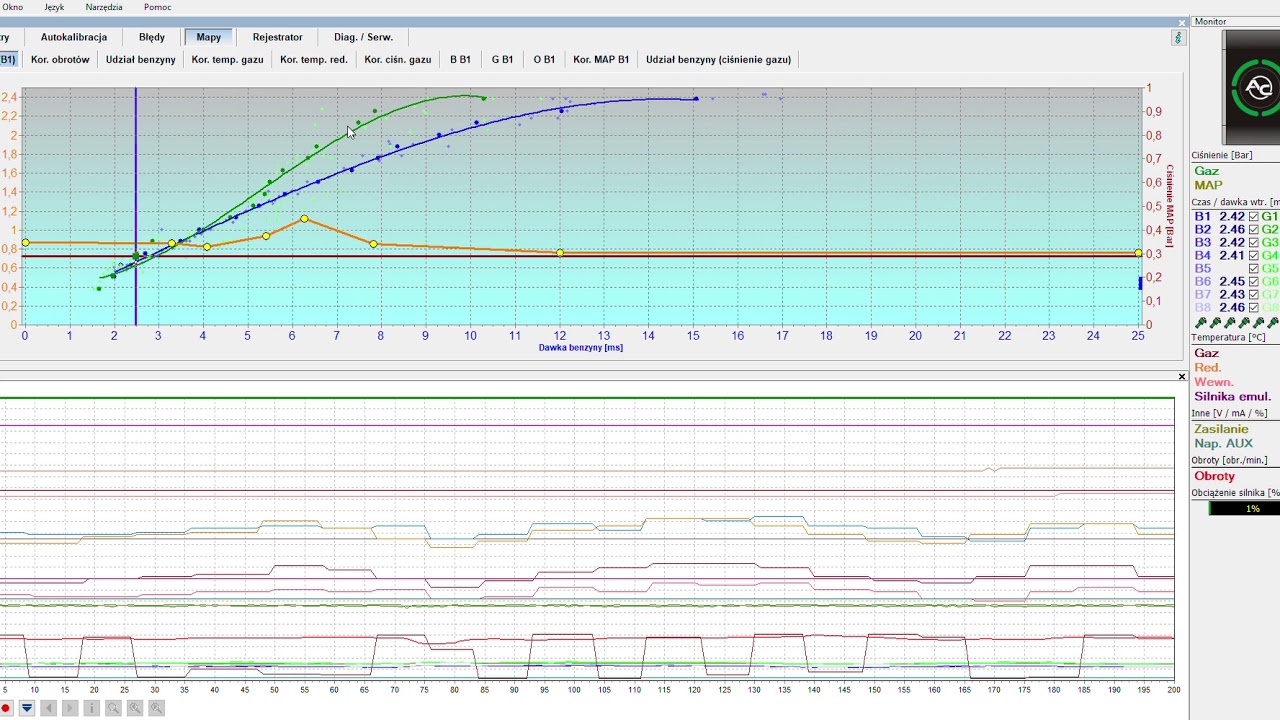Image resolution: width=1280 pixels, height=720 pixels.
Task: Switch to the Autokalibracja tab
Action: coord(74,37)
